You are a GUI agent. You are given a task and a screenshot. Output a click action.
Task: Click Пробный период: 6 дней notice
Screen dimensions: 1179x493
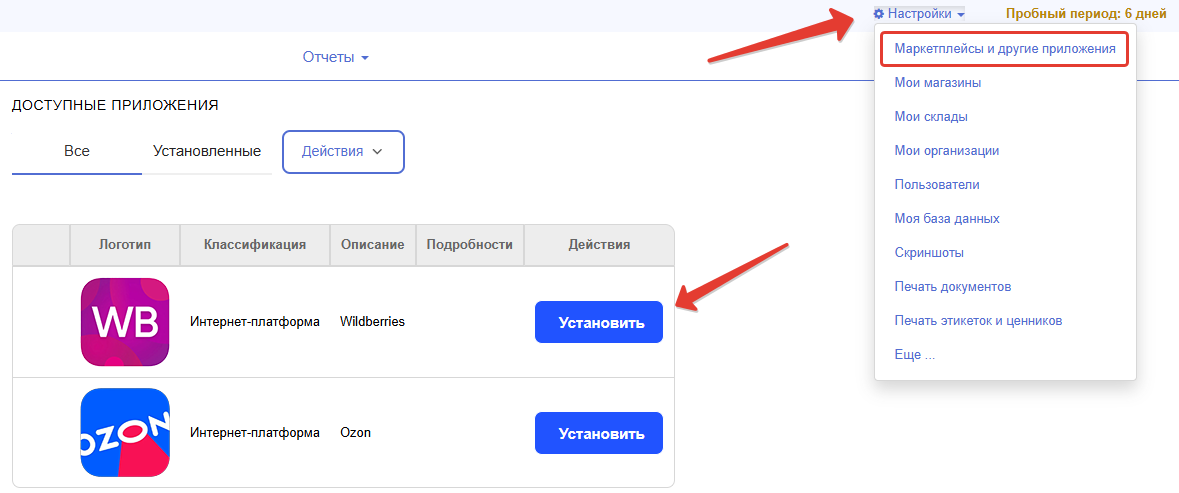pos(1085,14)
